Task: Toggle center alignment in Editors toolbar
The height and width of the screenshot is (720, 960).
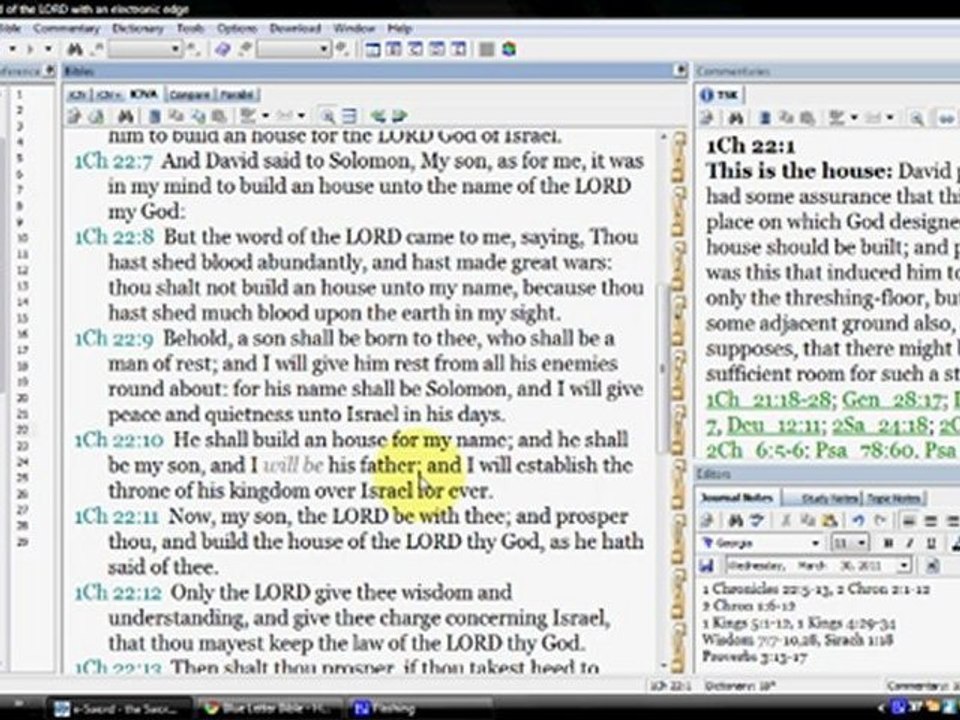Action: pyautogui.click(x=931, y=521)
